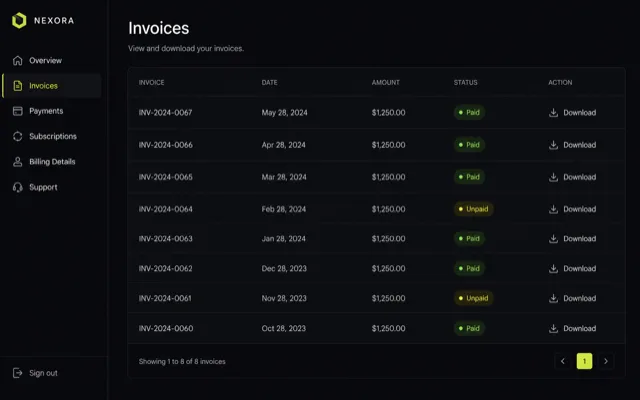This screenshot has width=640, height=400.
Task: Open Overview via the home icon
Action: click(18, 60)
